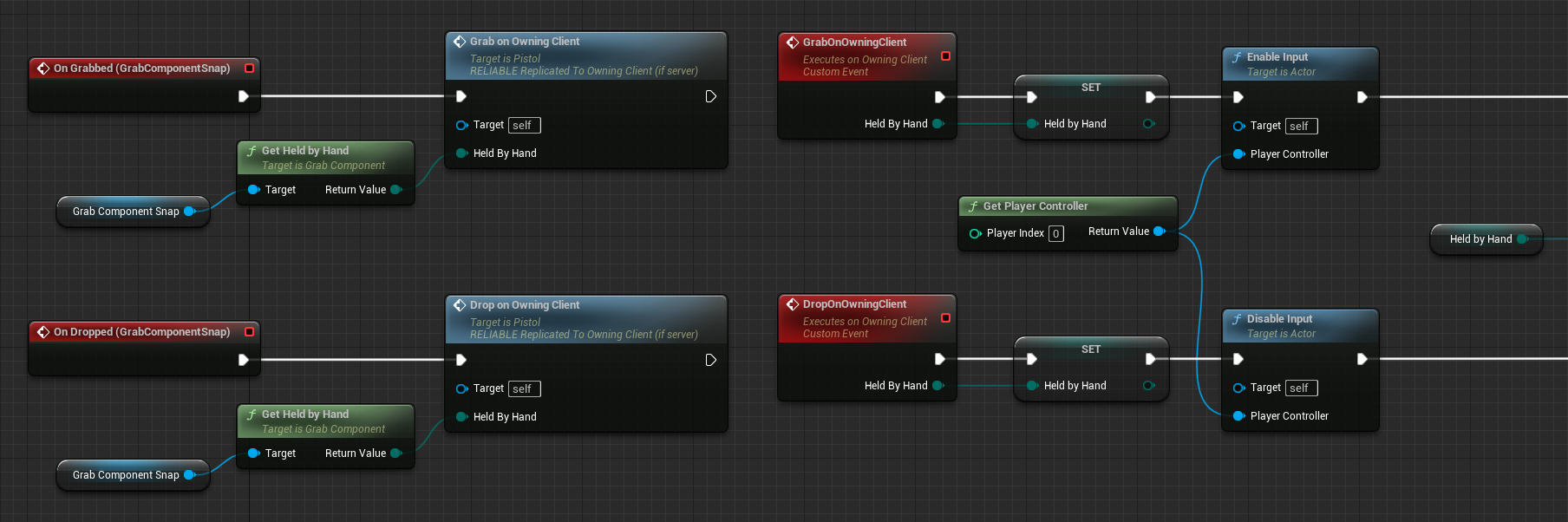The height and width of the screenshot is (522, 1568).
Task: Click the Drop on Owning Client node icon
Action: [x=460, y=304]
